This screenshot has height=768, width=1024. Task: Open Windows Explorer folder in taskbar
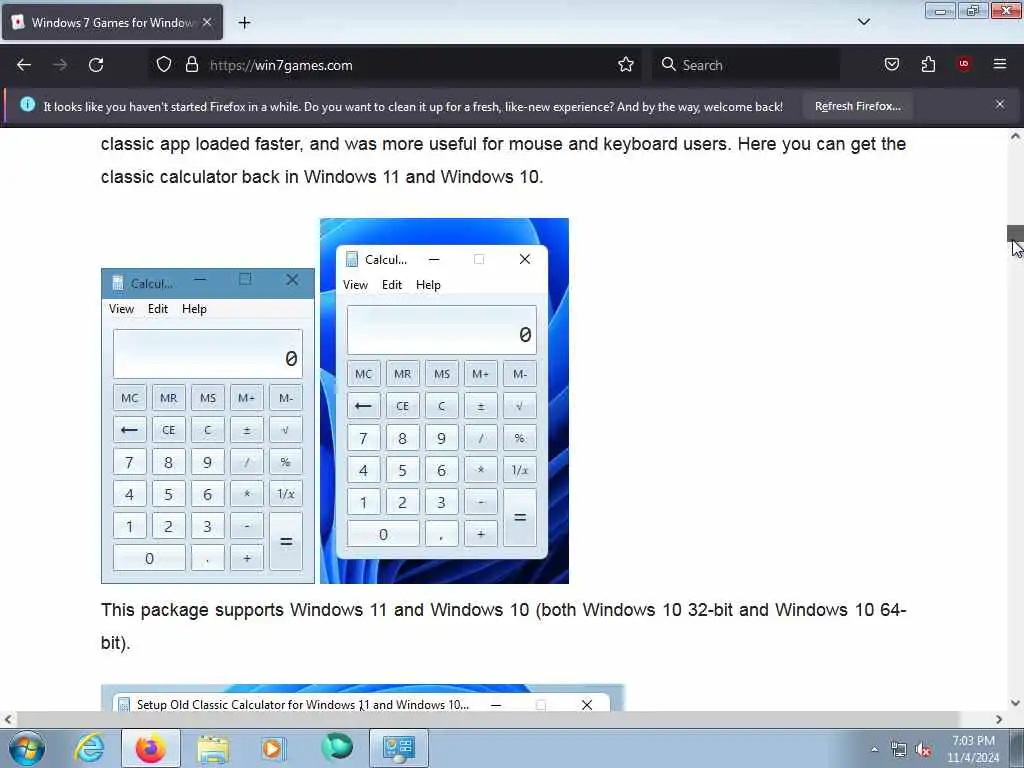(x=213, y=748)
